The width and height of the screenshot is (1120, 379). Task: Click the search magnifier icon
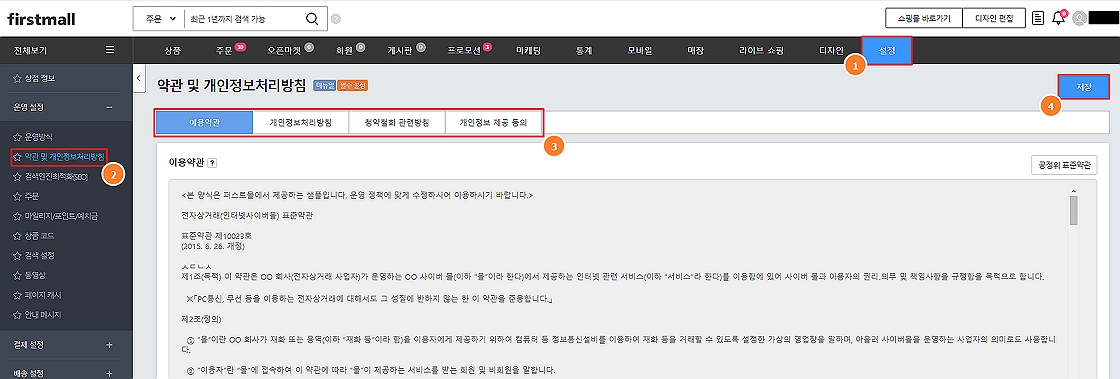coord(311,19)
